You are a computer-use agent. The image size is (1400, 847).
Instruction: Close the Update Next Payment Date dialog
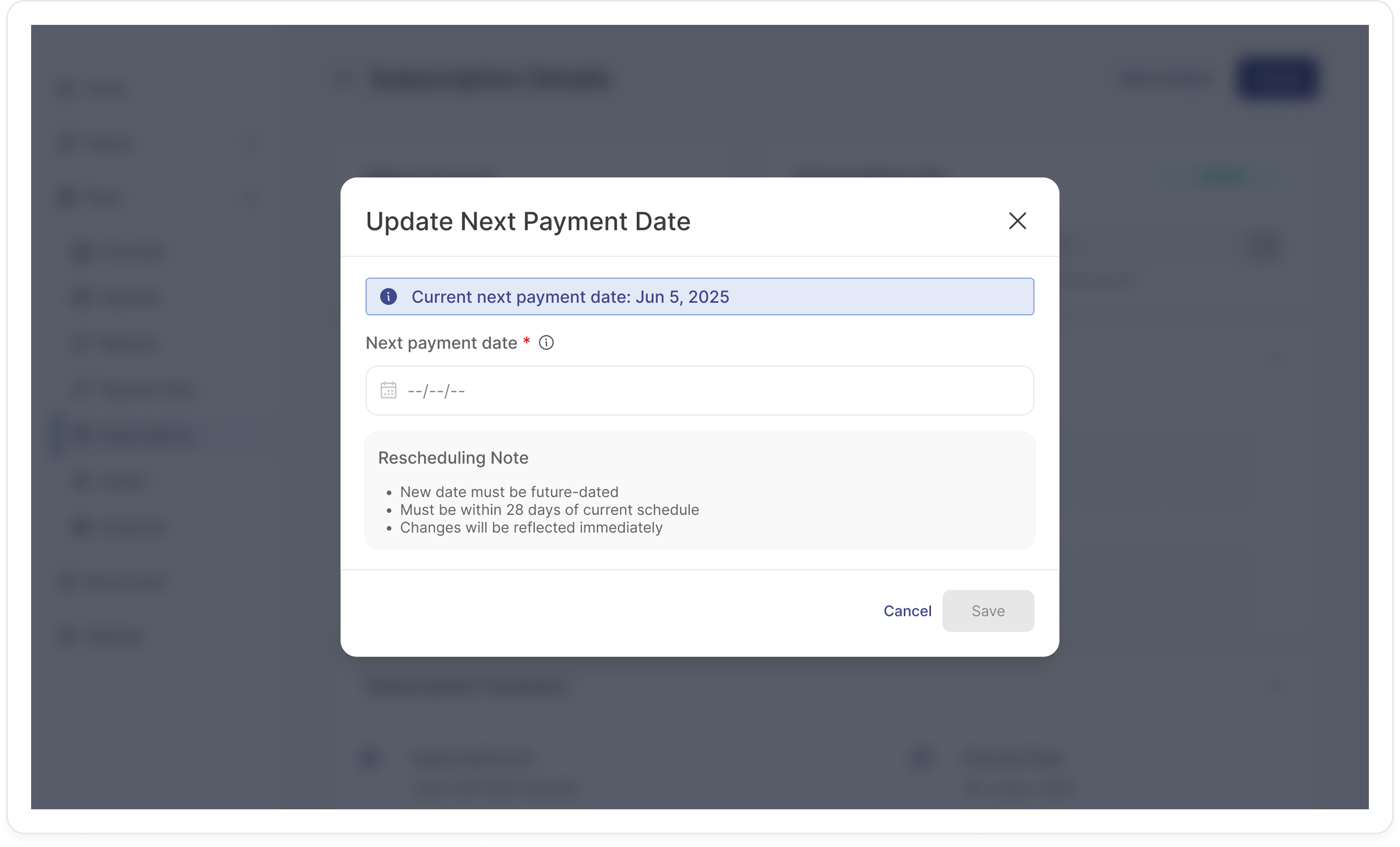1017,221
